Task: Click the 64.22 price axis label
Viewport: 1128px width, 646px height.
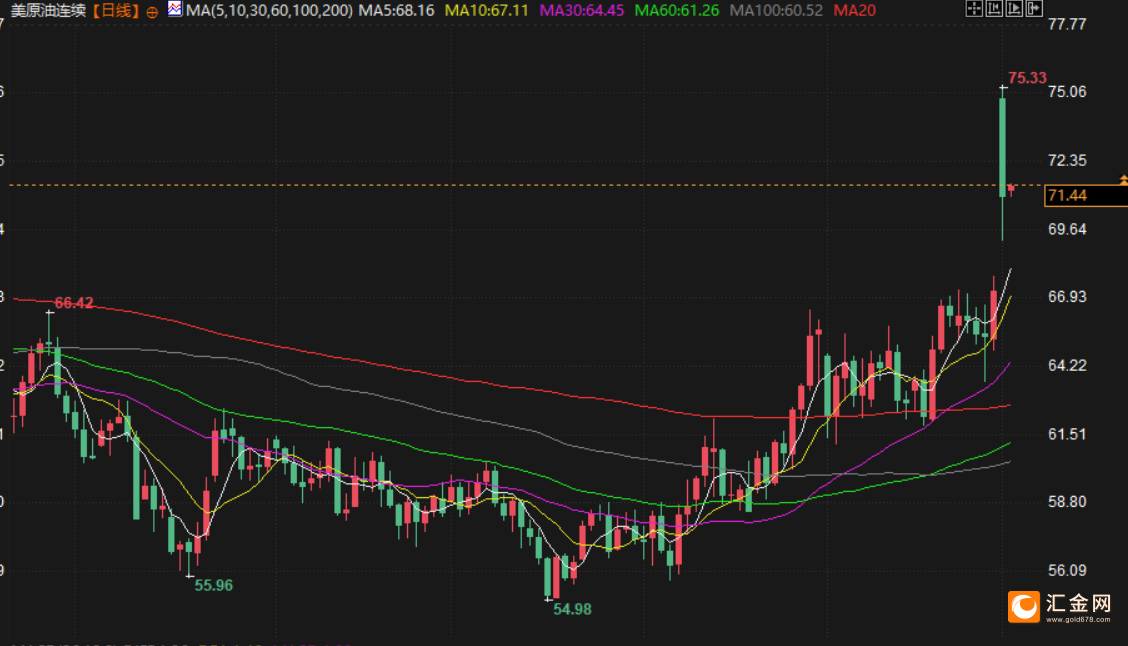Action: [x=1067, y=365]
